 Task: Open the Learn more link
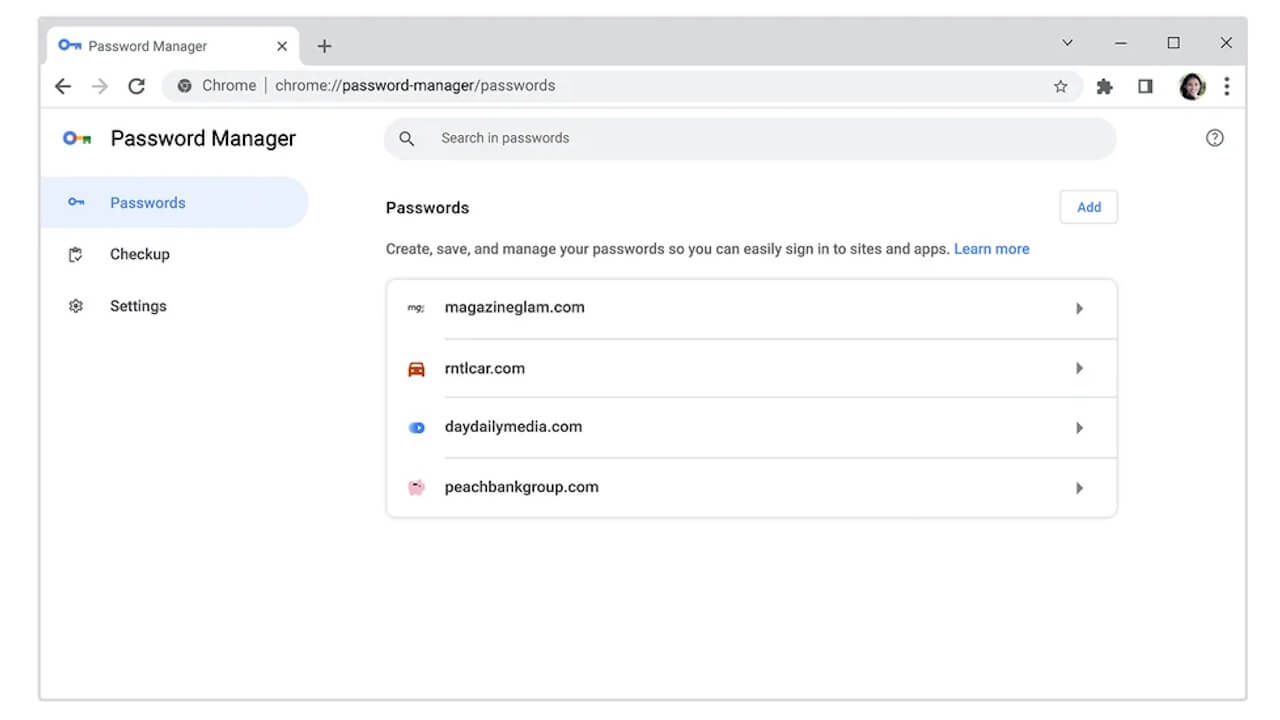click(991, 248)
